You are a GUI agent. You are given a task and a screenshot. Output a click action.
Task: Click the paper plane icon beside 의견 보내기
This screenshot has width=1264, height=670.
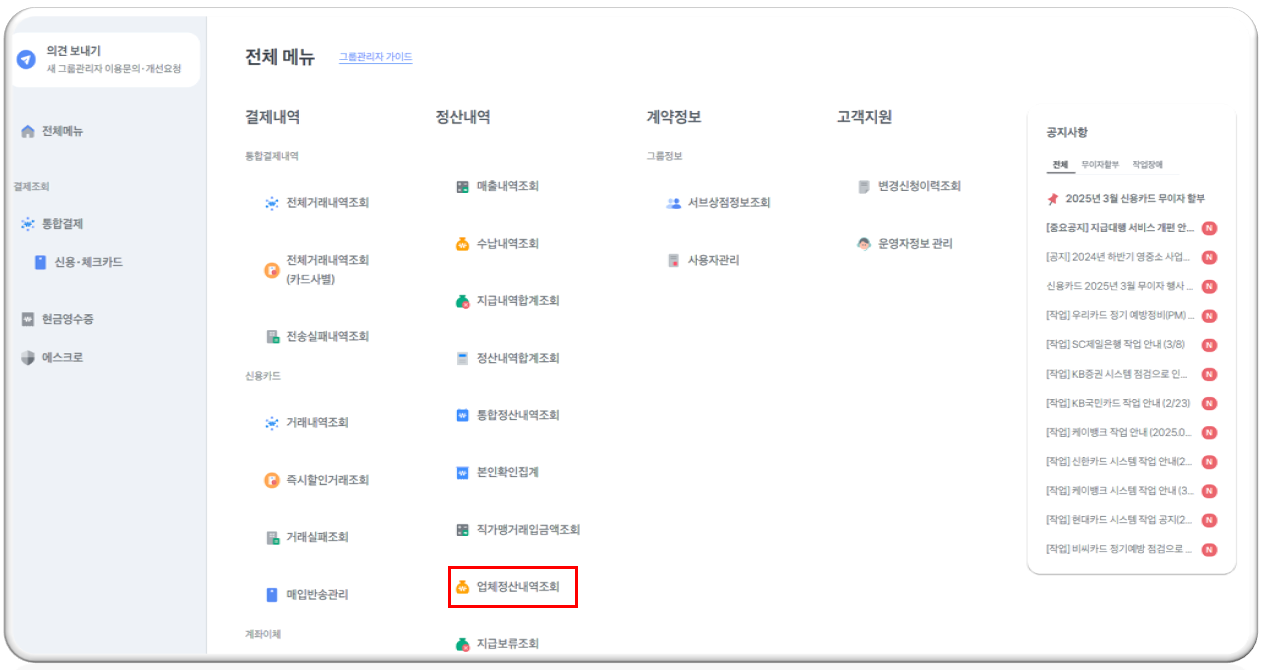26,59
